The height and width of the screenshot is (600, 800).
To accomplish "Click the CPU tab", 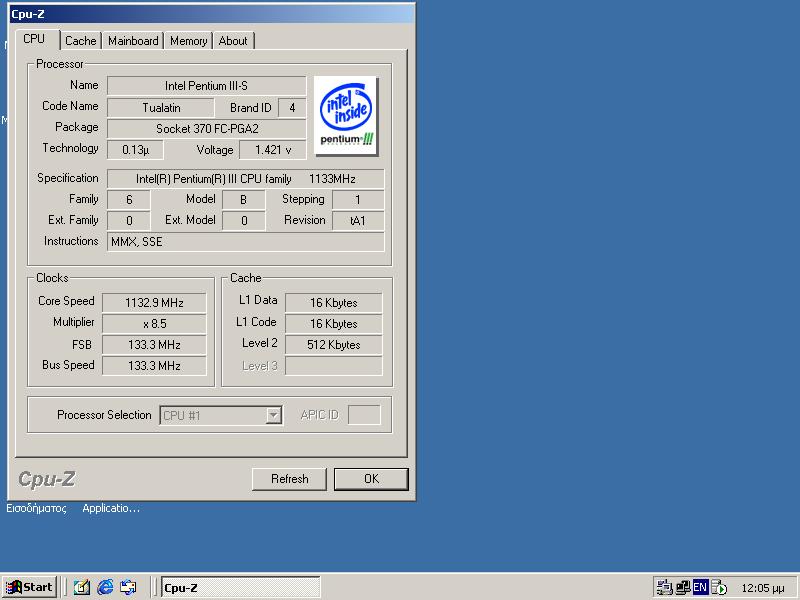I will 34,39.
